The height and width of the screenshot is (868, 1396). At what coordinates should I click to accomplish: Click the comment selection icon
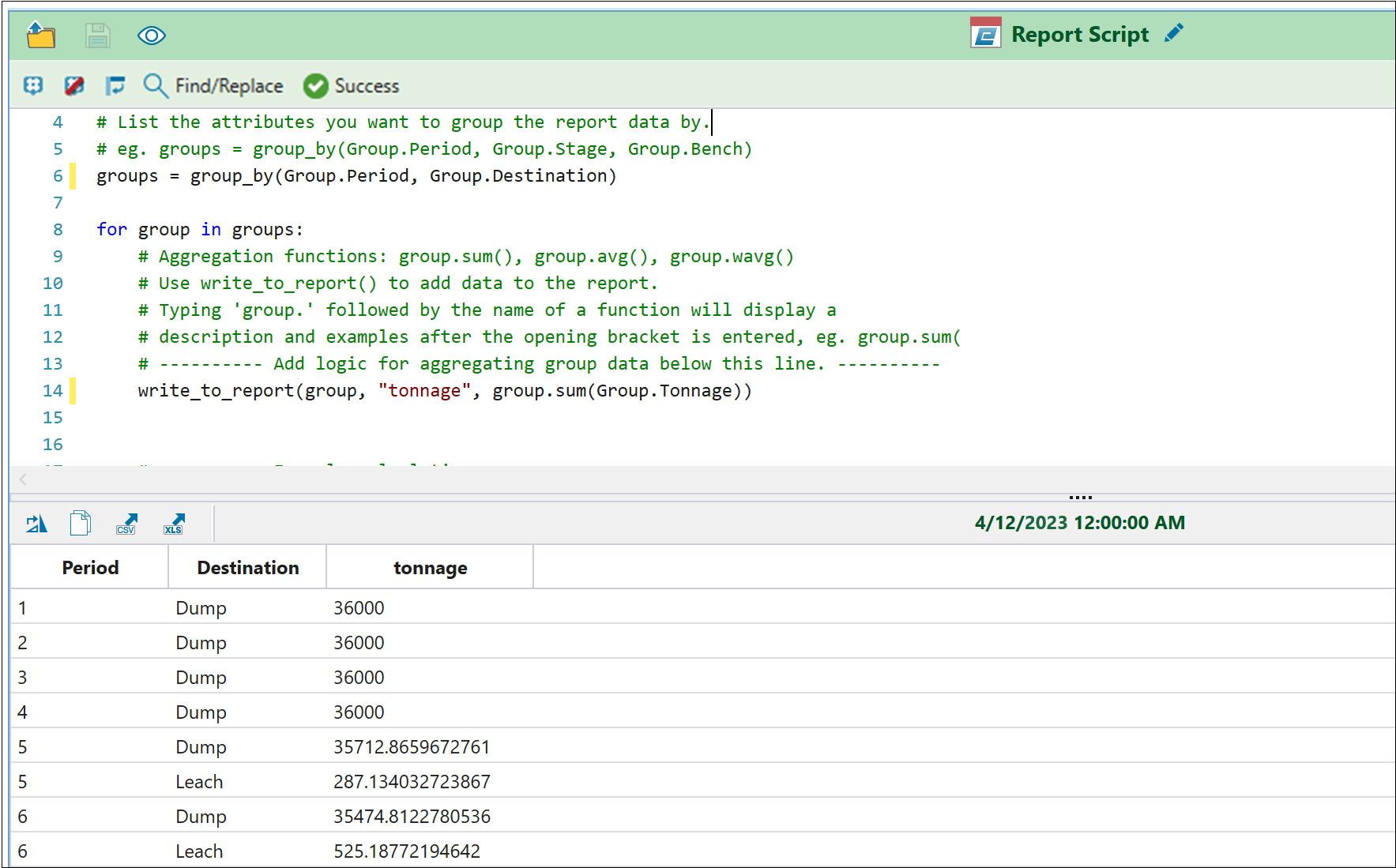(33, 85)
